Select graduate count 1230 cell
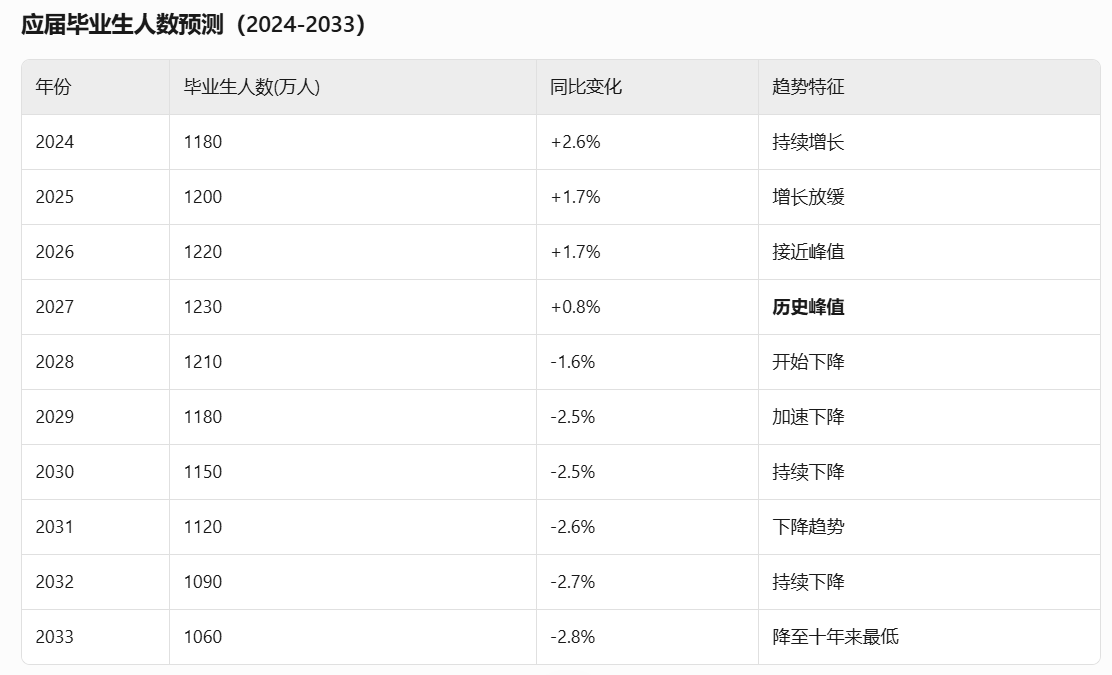Screen dimensions: 1112x675 click(x=203, y=307)
